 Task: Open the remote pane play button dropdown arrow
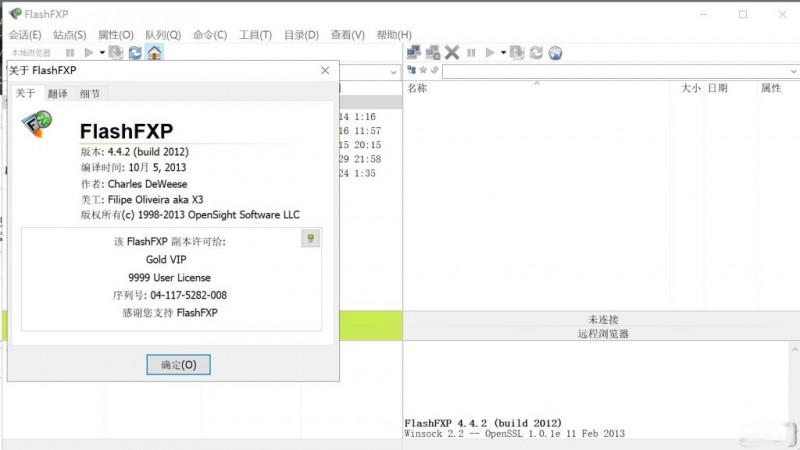[x=503, y=53]
